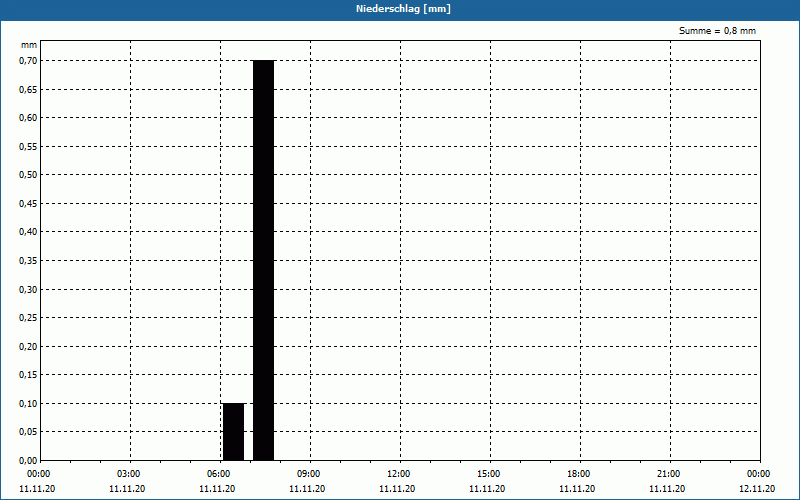The height and width of the screenshot is (500, 800).
Task: Click the 0,20 y-axis value
Action: click(x=28, y=346)
